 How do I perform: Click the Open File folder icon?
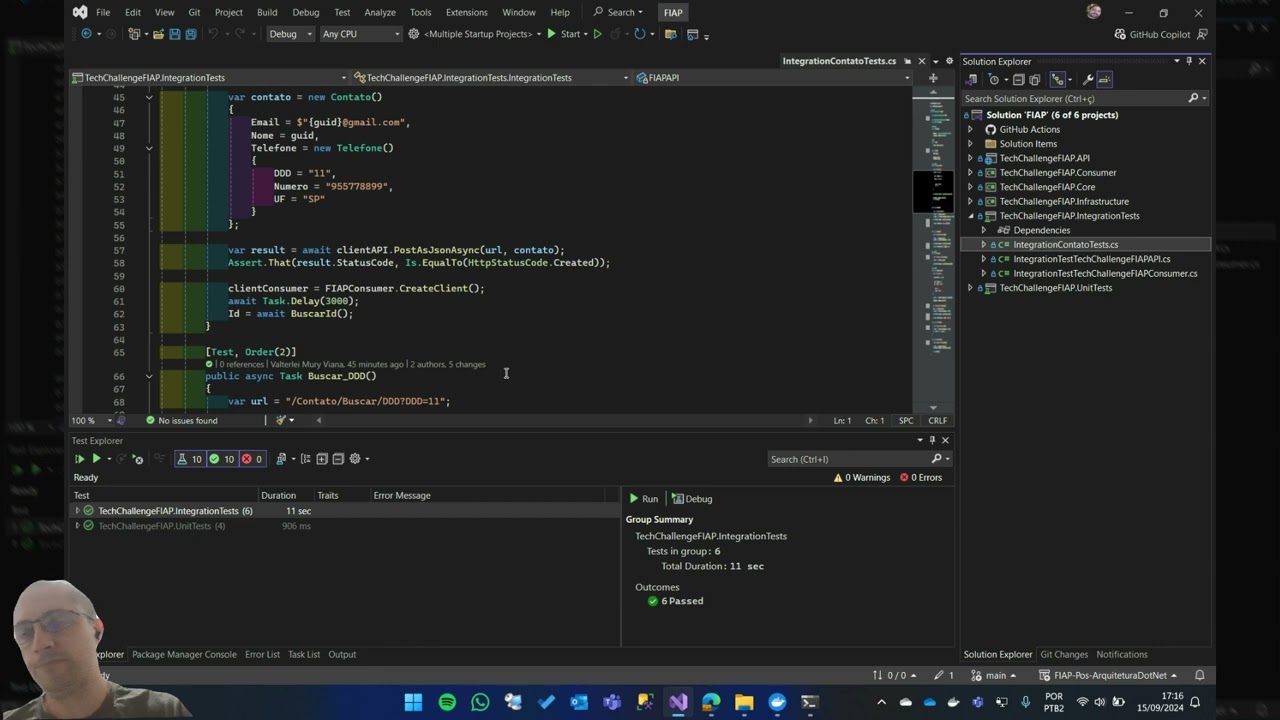tap(158, 34)
